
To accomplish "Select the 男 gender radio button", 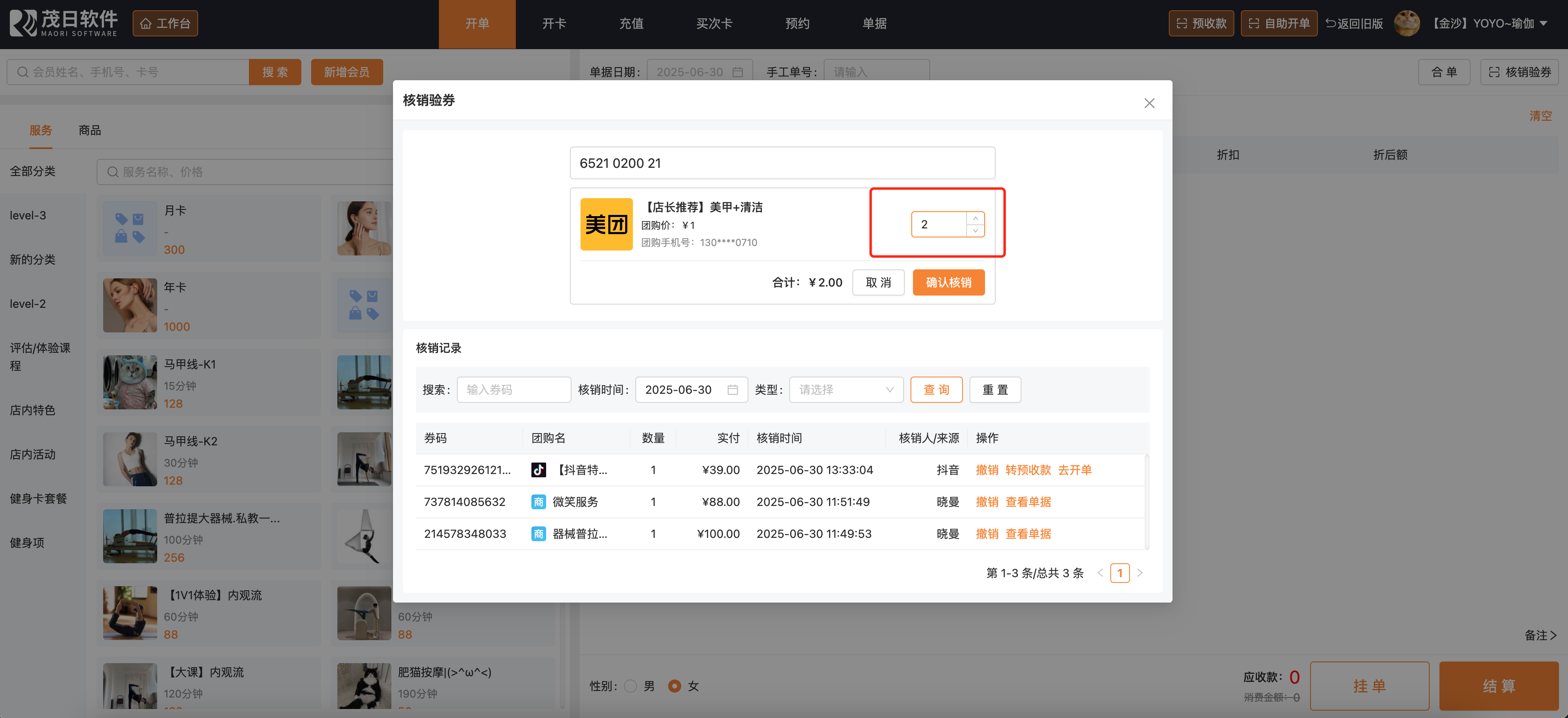I will 630,686.
